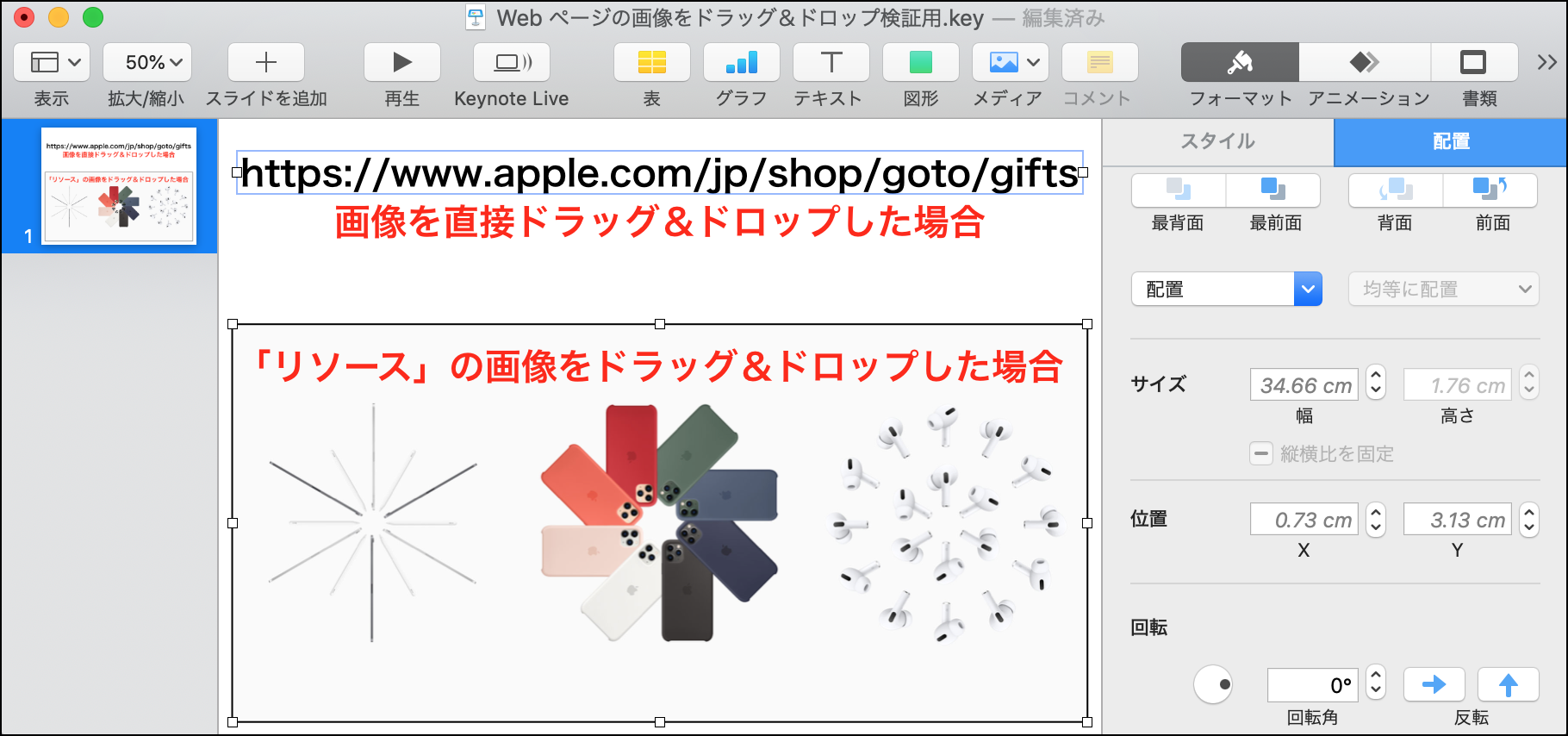Insert a table using the 表 icon
1568x736 pixels.
click(x=652, y=62)
